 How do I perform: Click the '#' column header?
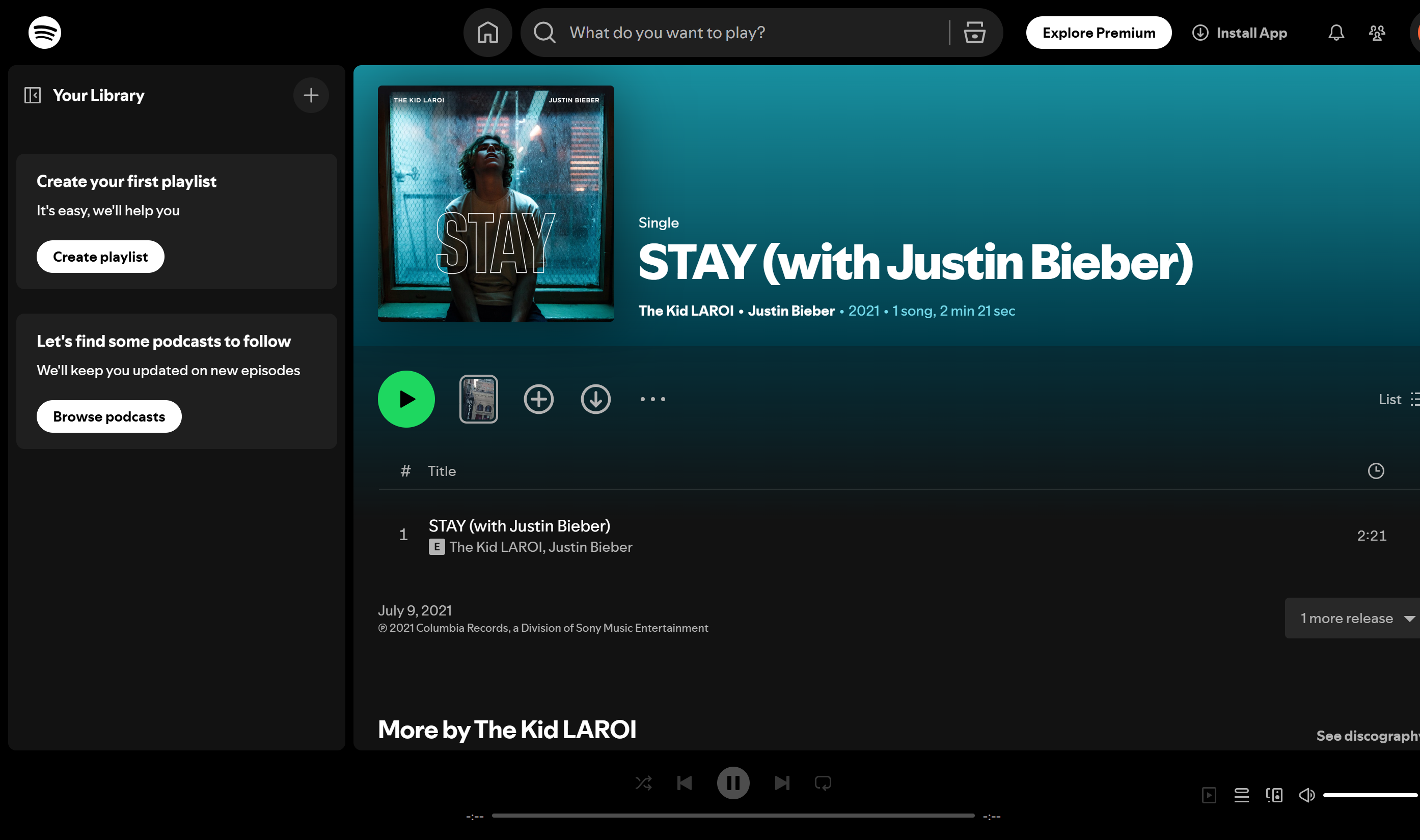(405, 471)
